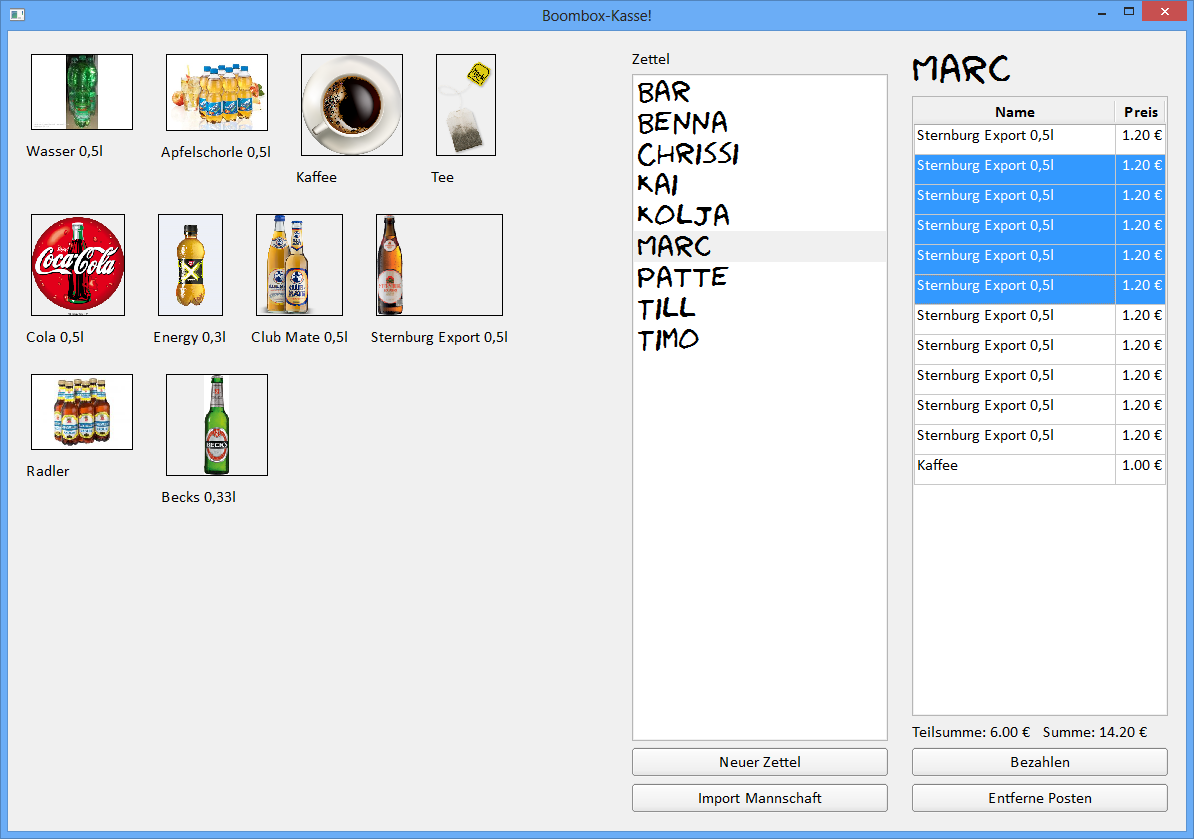The image size is (1194, 839).
Task: Sort the table by Preis column header
Action: point(1141,112)
